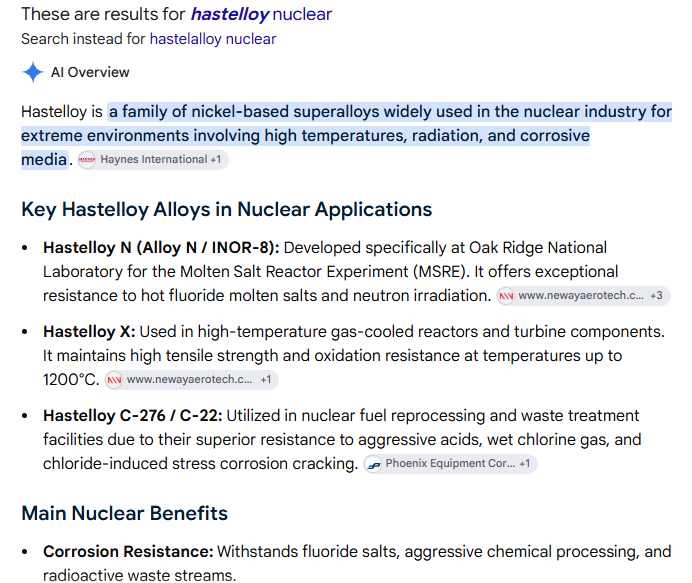Click the 'hastelloy nuclear' corrected search link

(x=261, y=15)
